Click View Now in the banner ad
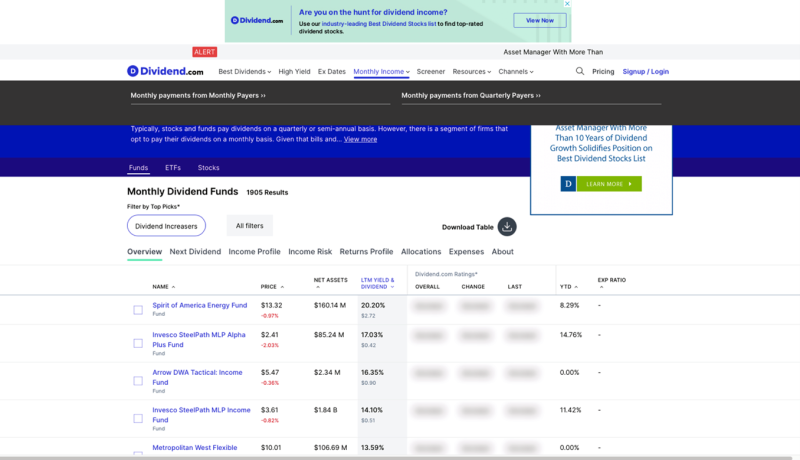Screen dimensions: 800x460 tap(539, 20)
